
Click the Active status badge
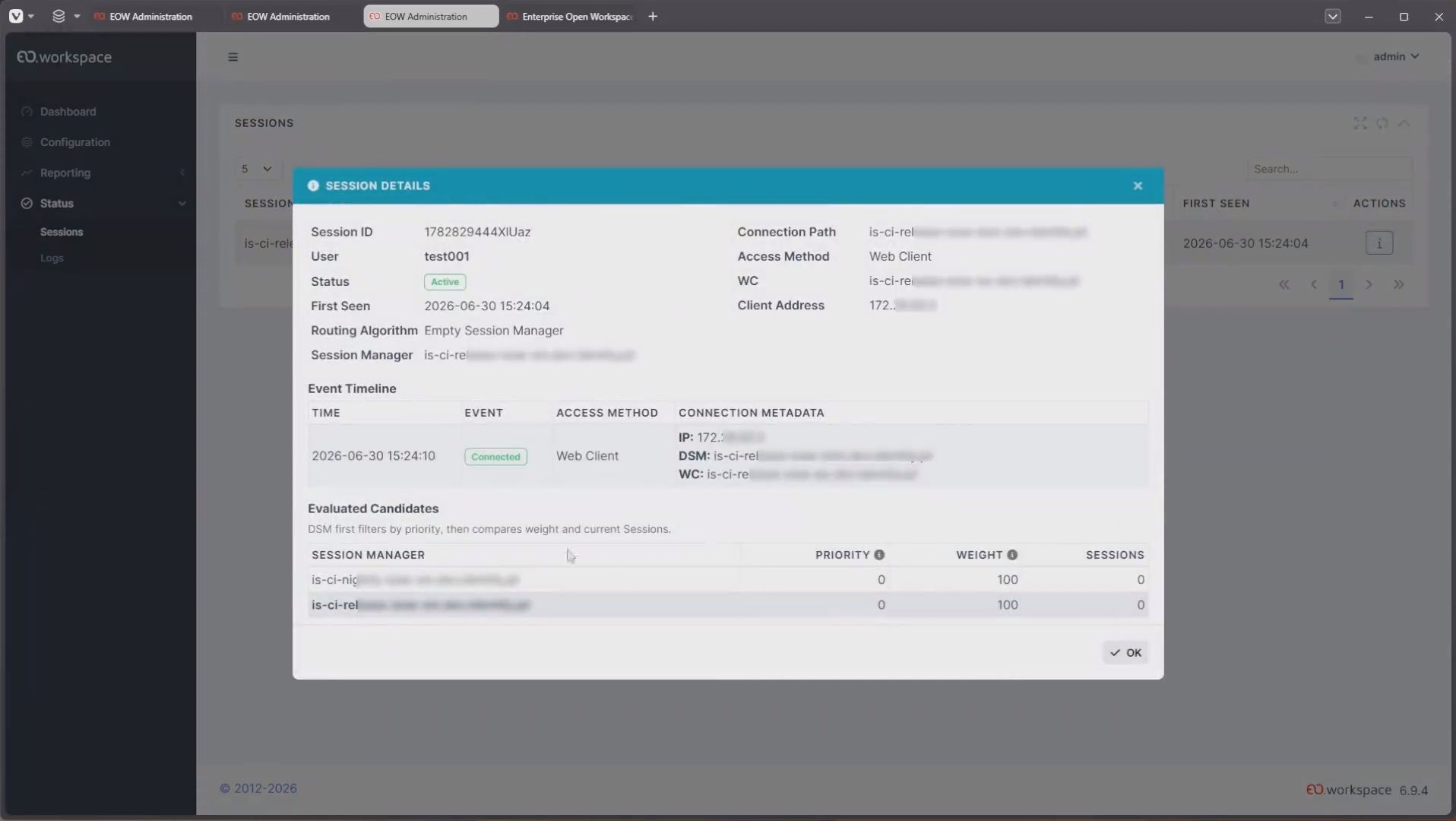point(445,282)
